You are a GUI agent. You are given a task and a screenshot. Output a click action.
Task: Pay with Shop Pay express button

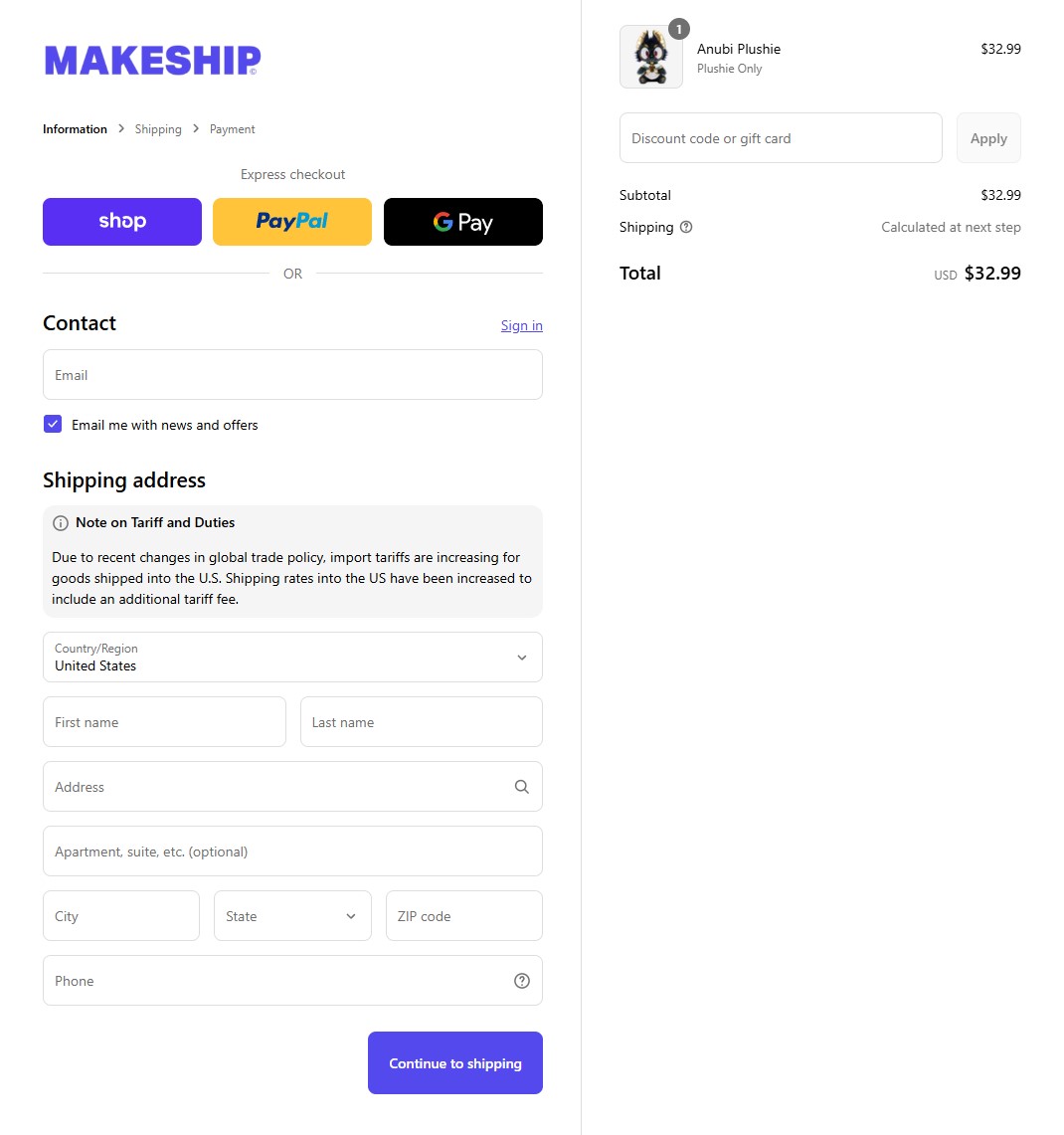[x=122, y=222]
